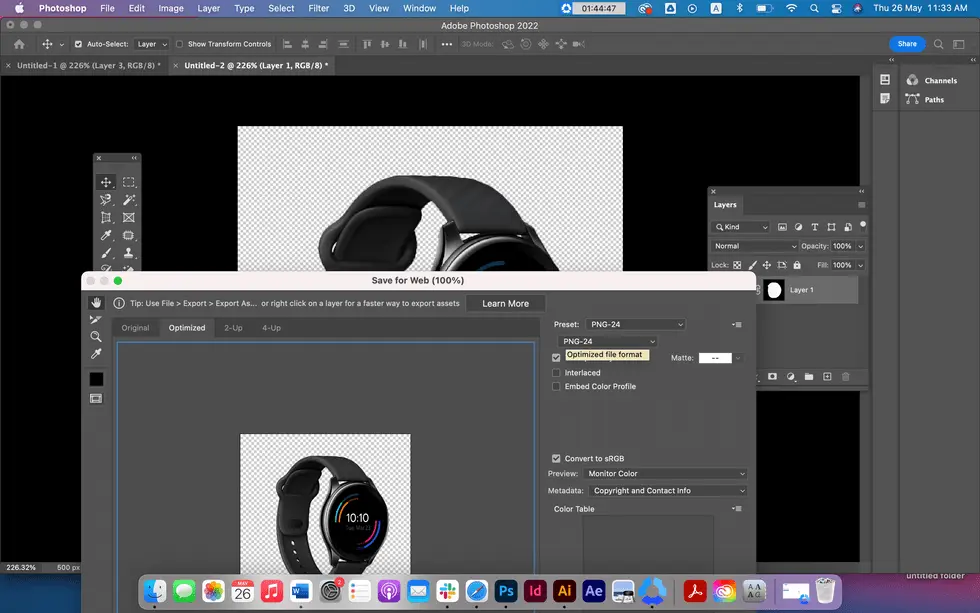Open the Metadata dropdown
The width and height of the screenshot is (980, 613).
[x=668, y=490]
